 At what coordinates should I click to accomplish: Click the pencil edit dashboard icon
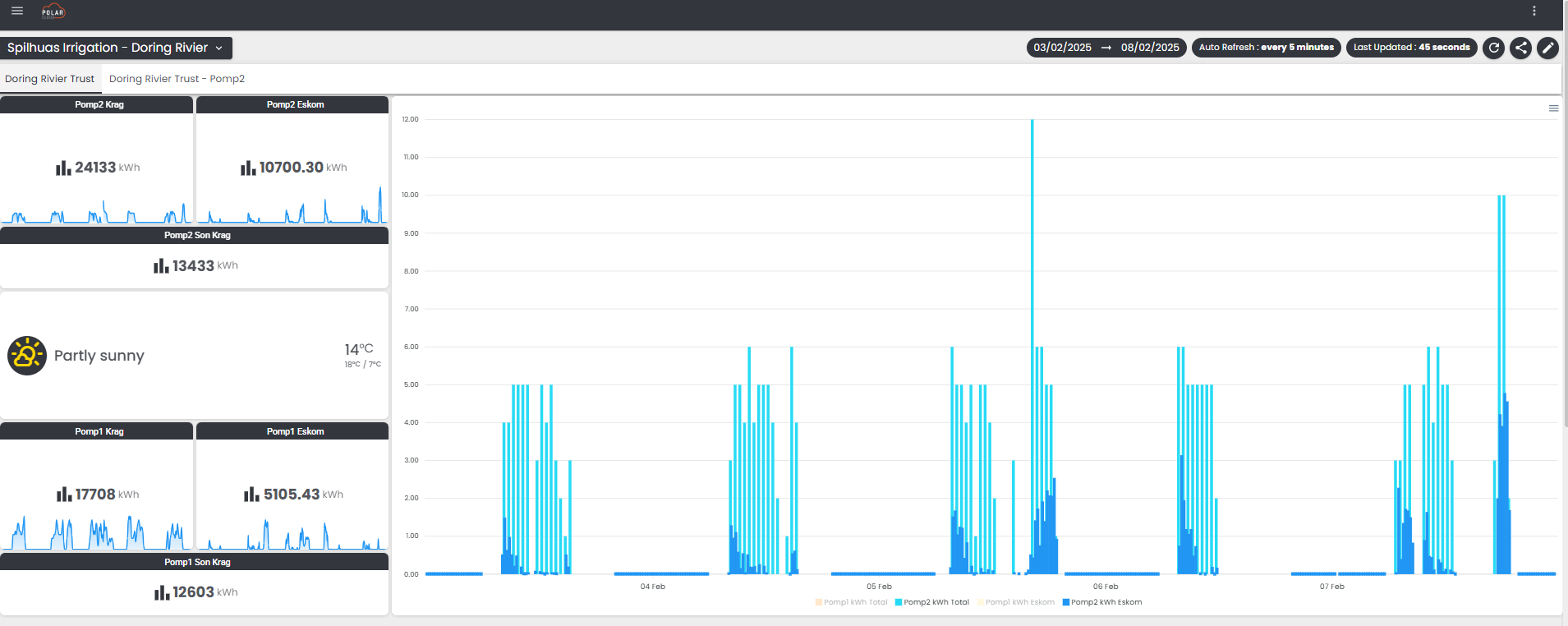coord(1547,48)
